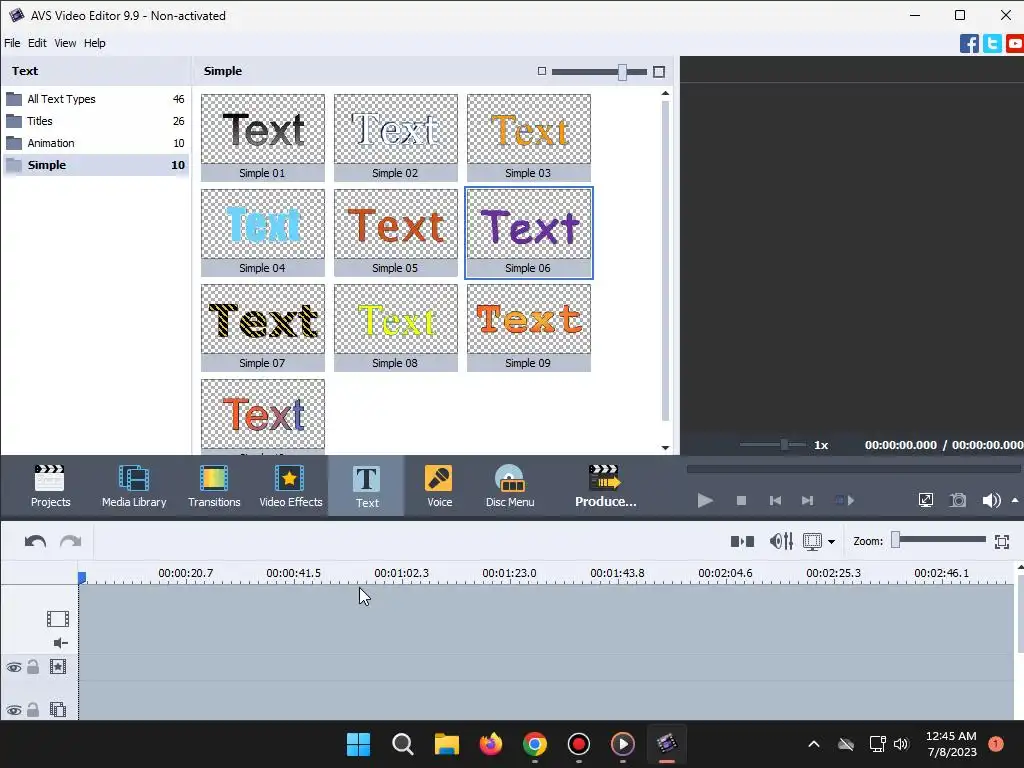Select the Simple 07 text preset
The image size is (1024, 768).
click(263, 327)
